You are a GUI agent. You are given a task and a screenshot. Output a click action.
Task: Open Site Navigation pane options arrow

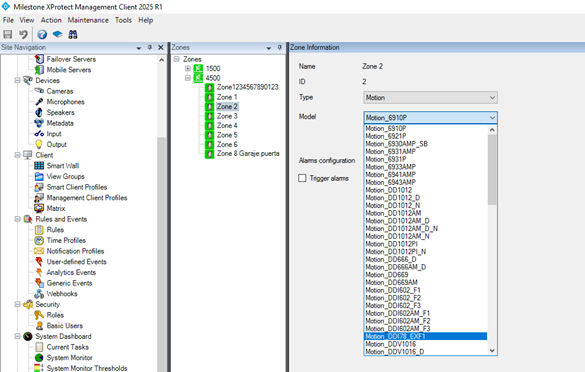point(139,48)
